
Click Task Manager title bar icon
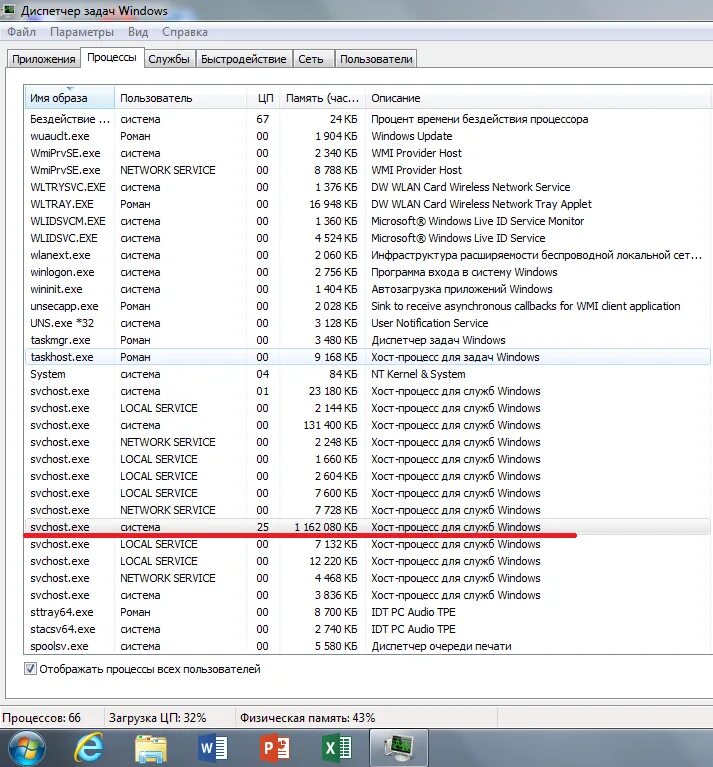(9, 10)
